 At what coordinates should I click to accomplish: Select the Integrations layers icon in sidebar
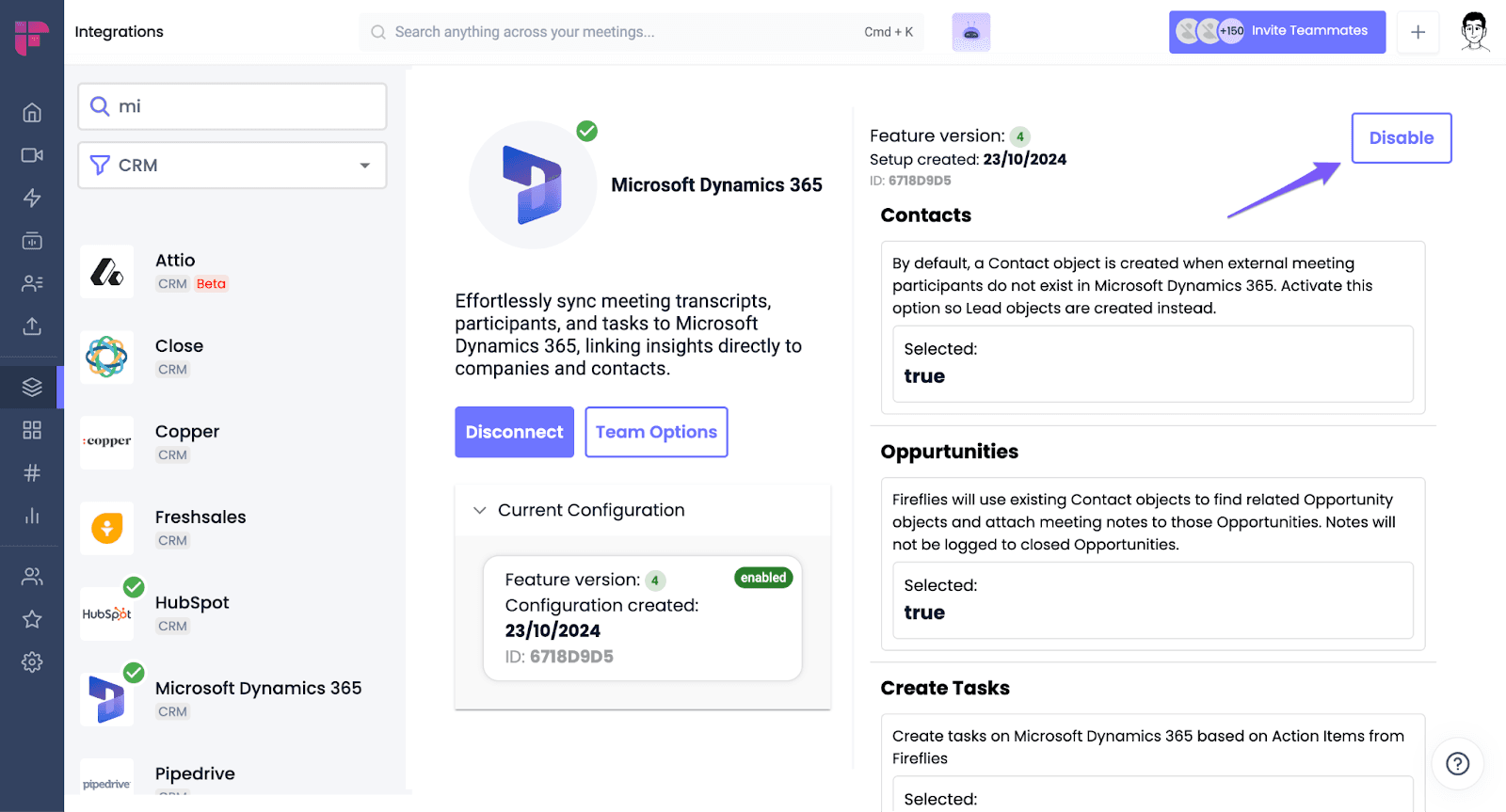tap(32, 387)
